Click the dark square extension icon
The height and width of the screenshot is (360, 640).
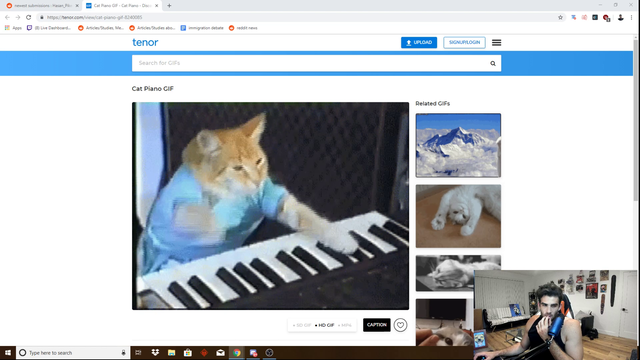click(595, 17)
